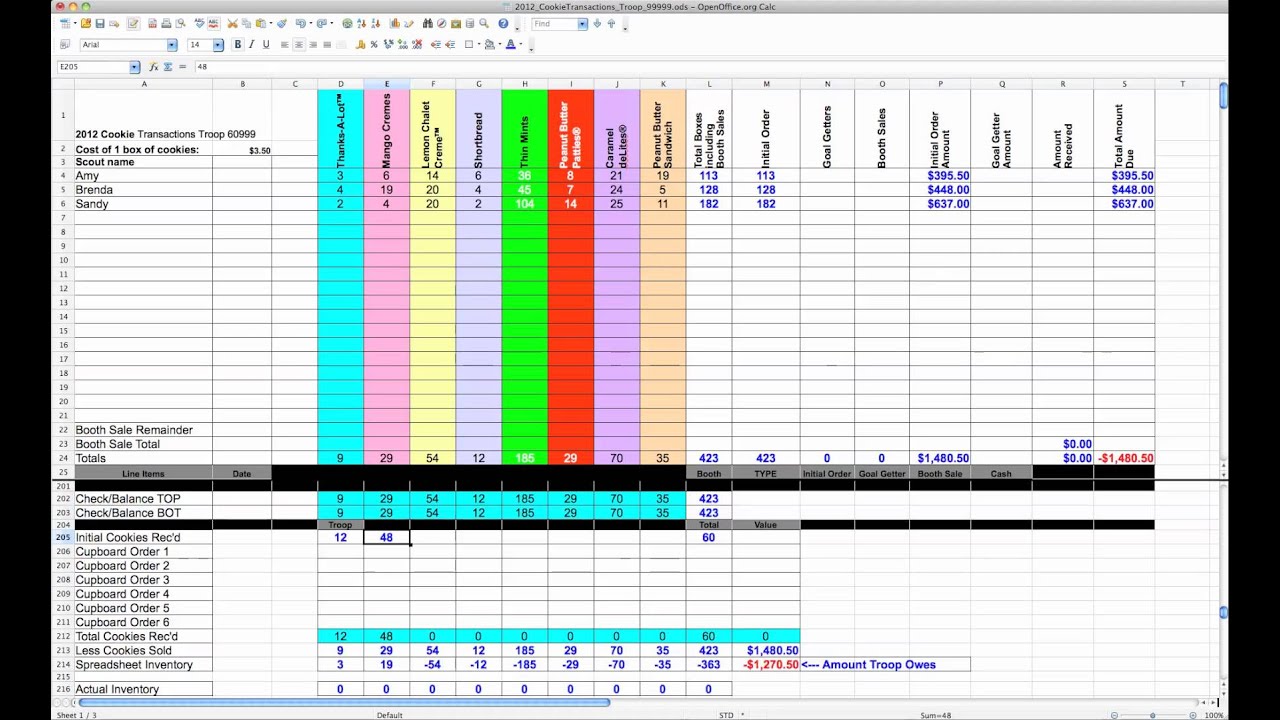The width and height of the screenshot is (1280, 720).
Task: Open the Name Box dropdown for E205
Action: pyautogui.click(x=134, y=67)
